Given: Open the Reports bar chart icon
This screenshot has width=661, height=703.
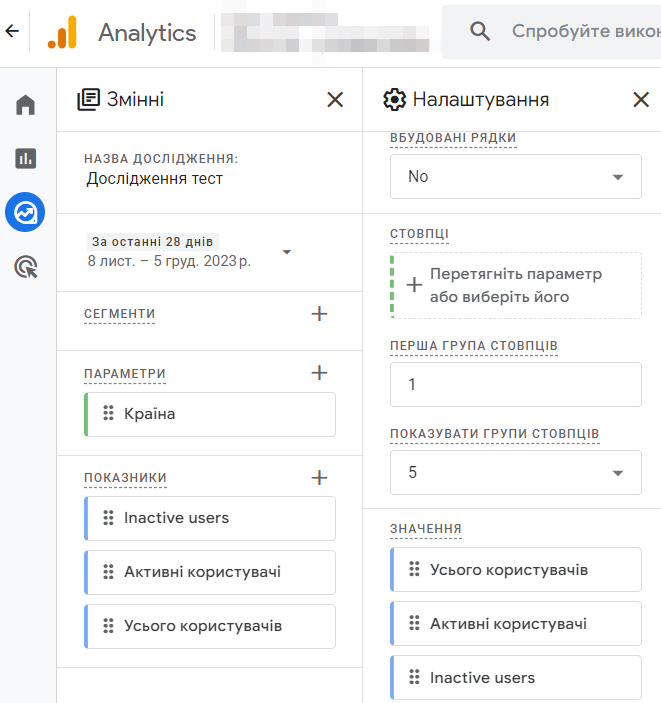Looking at the screenshot, I should 25,158.
